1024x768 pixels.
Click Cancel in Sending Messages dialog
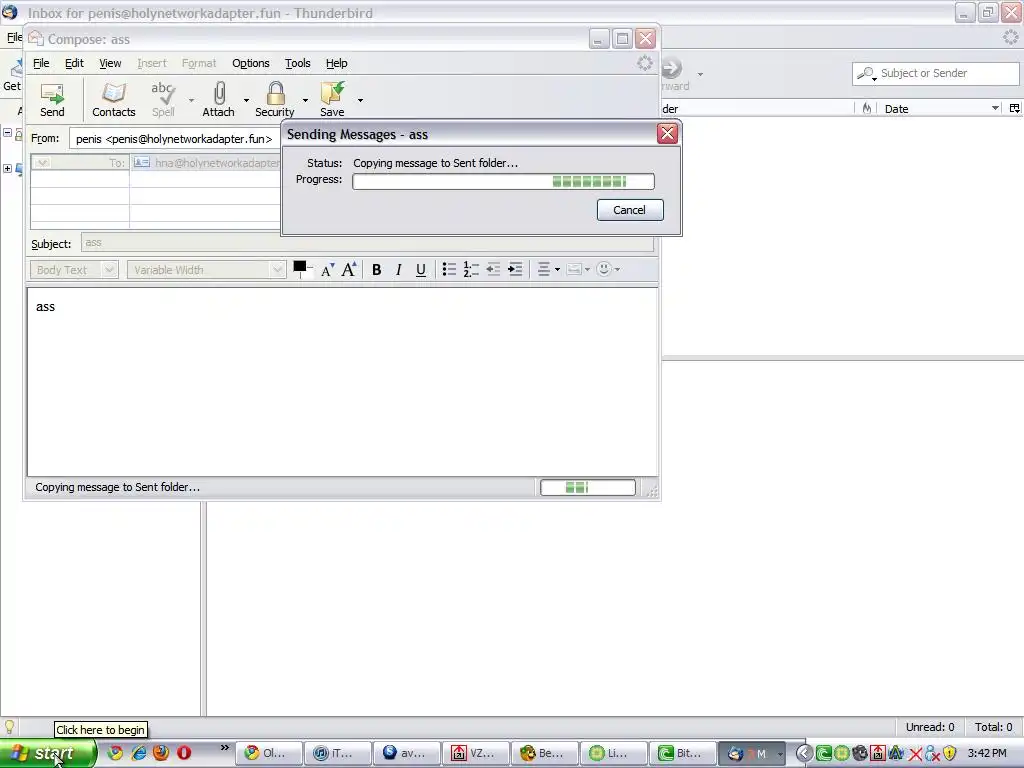(x=630, y=210)
